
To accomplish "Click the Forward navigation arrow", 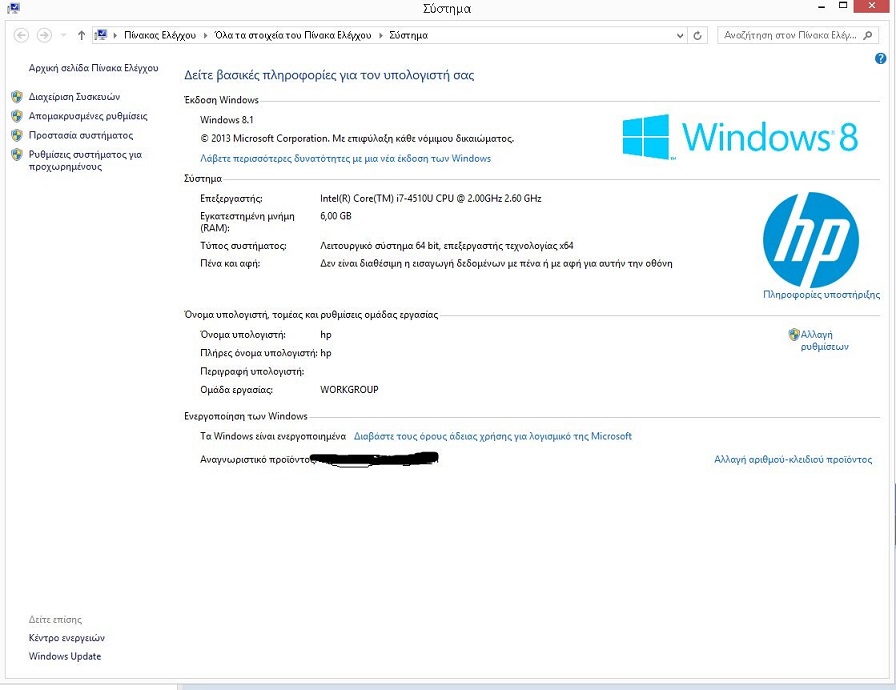I will click(44, 35).
